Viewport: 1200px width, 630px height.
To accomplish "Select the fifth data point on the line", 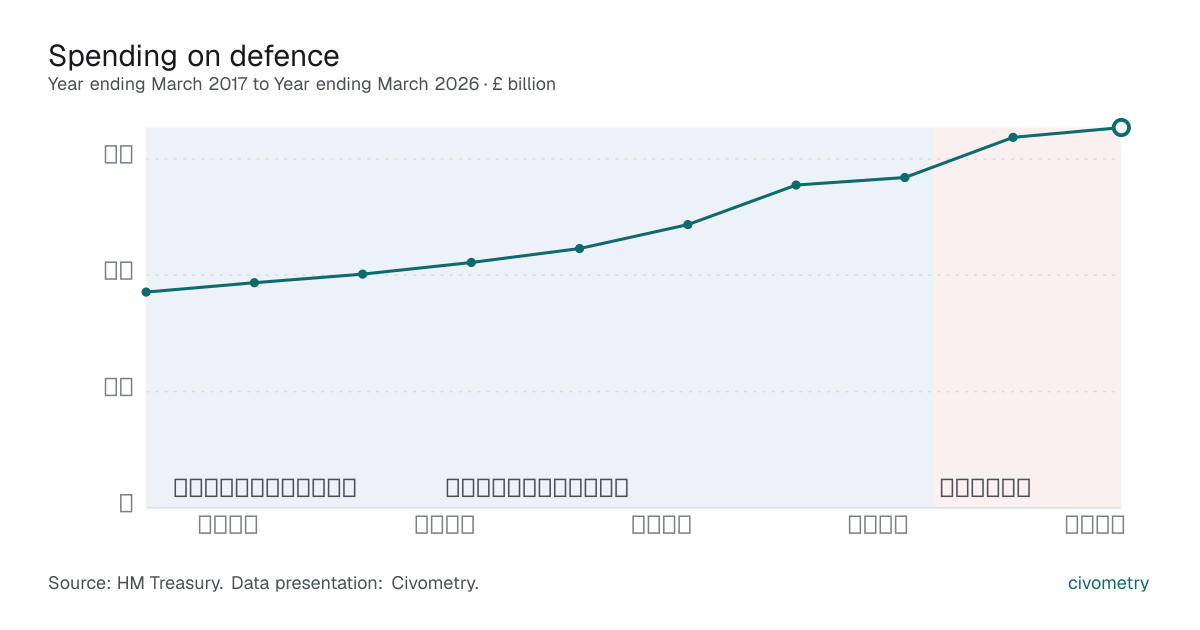I will [x=579, y=248].
